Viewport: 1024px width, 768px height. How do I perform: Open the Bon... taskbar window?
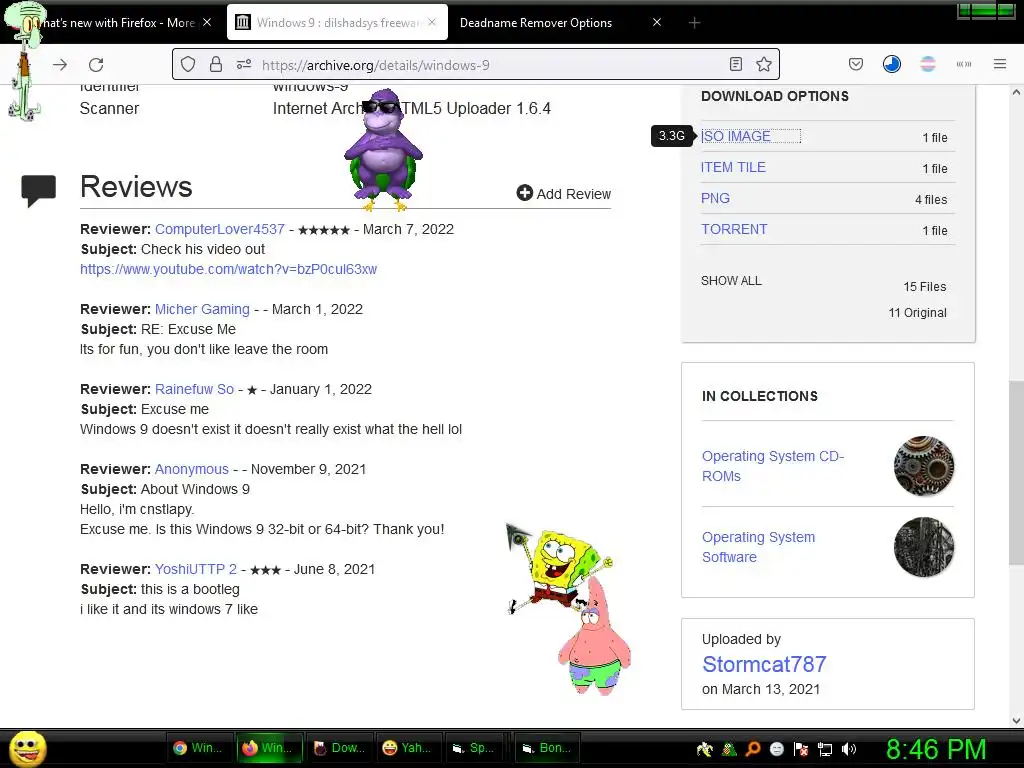[547, 748]
